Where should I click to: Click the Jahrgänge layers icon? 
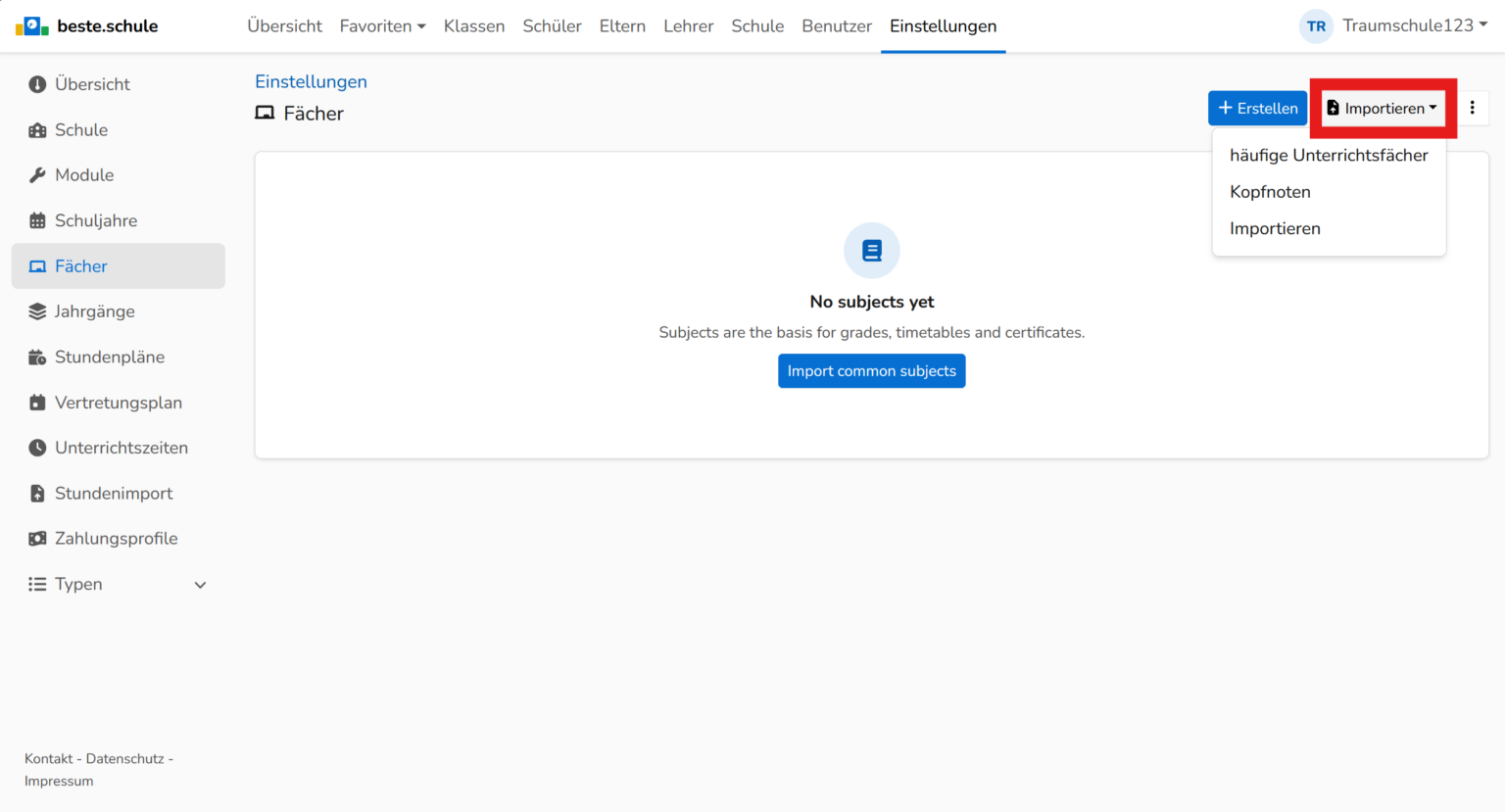click(x=37, y=311)
